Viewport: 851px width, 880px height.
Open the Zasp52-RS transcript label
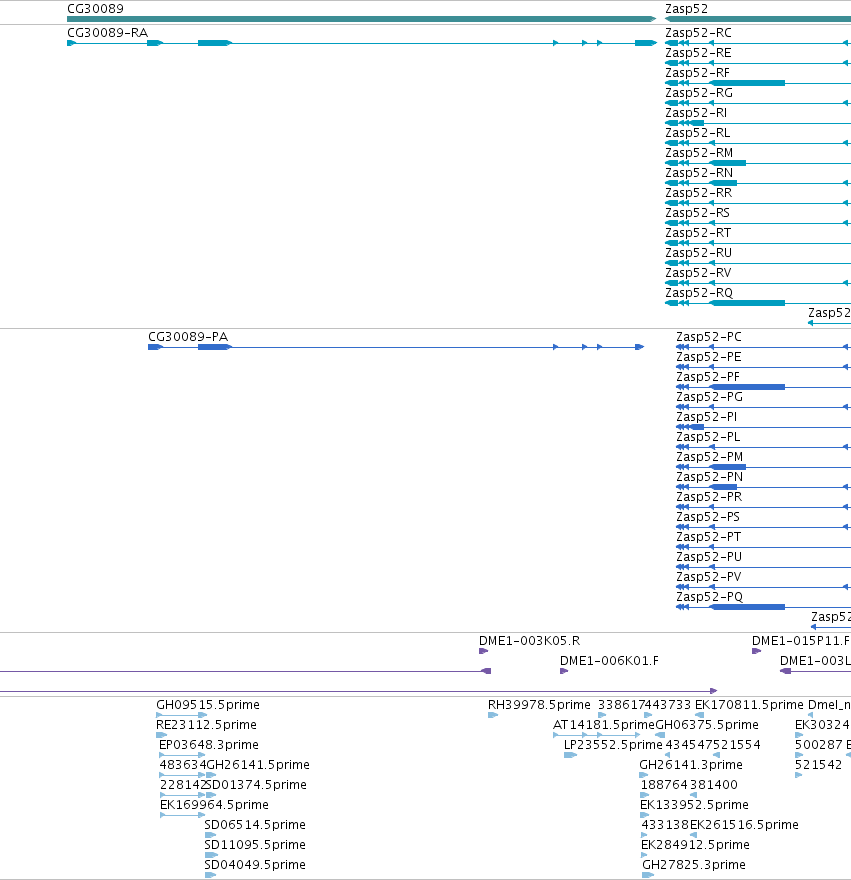(698, 213)
